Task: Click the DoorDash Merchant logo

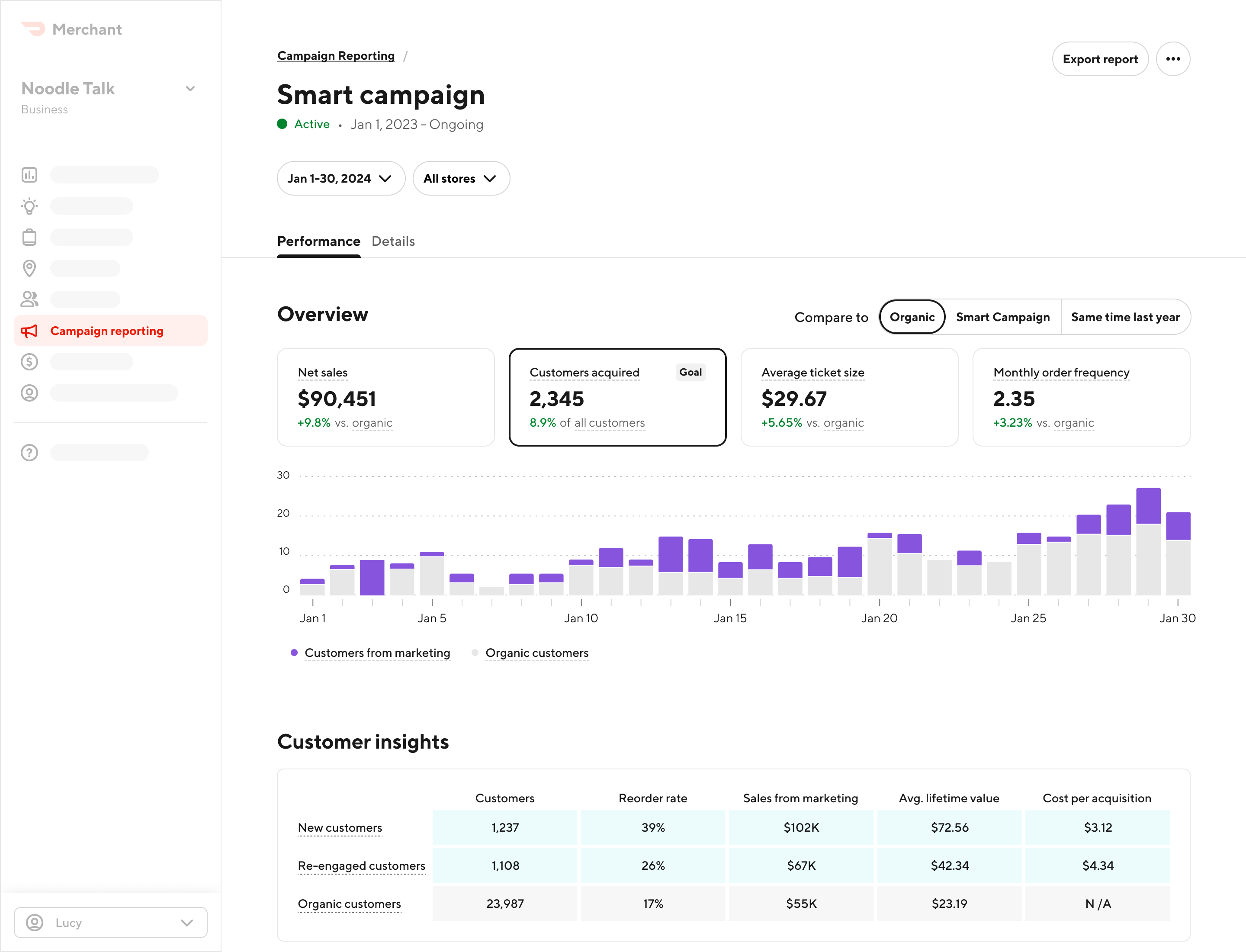Action: tap(71, 29)
